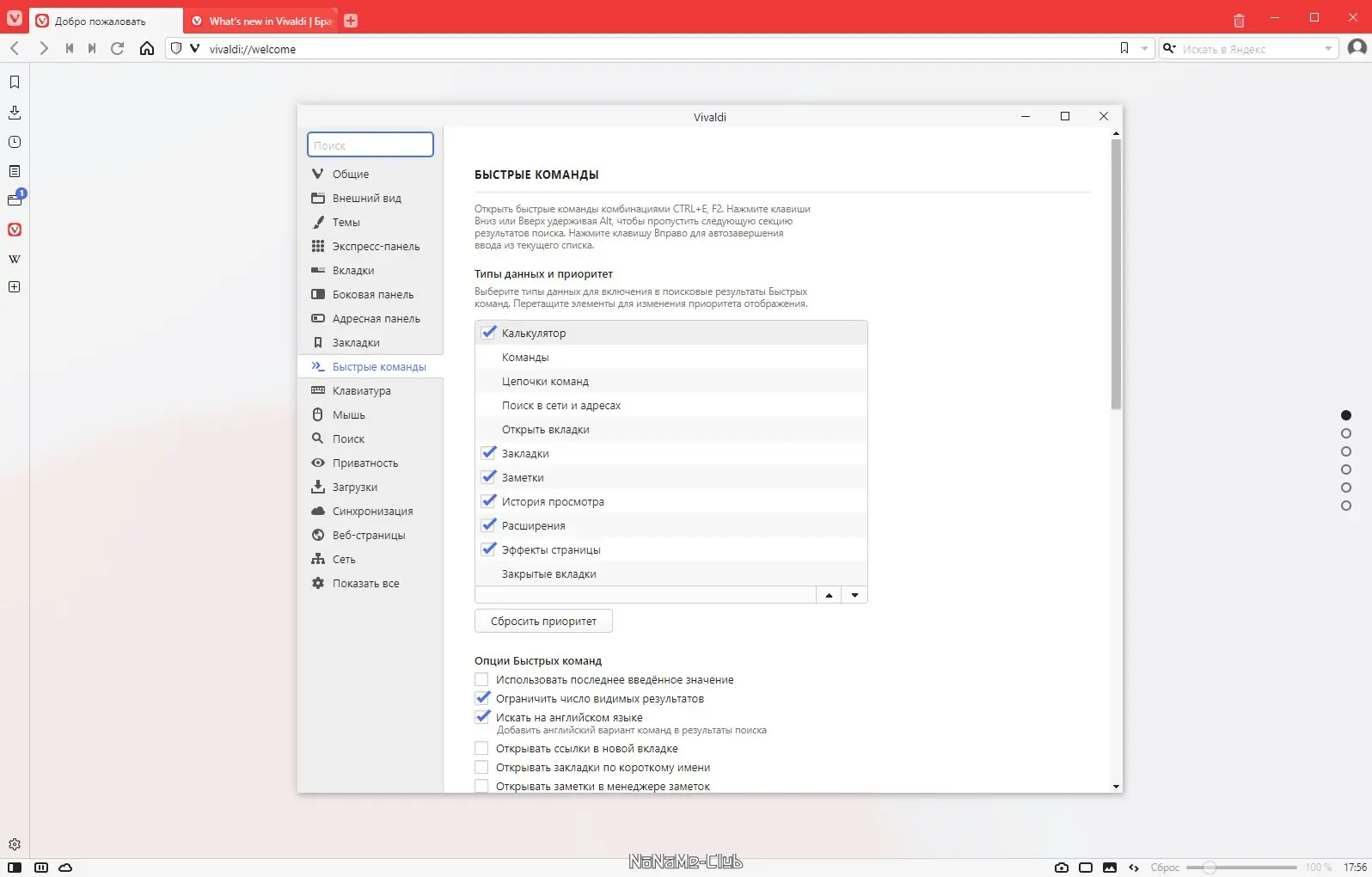Open the History side panel

[x=15, y=142]
